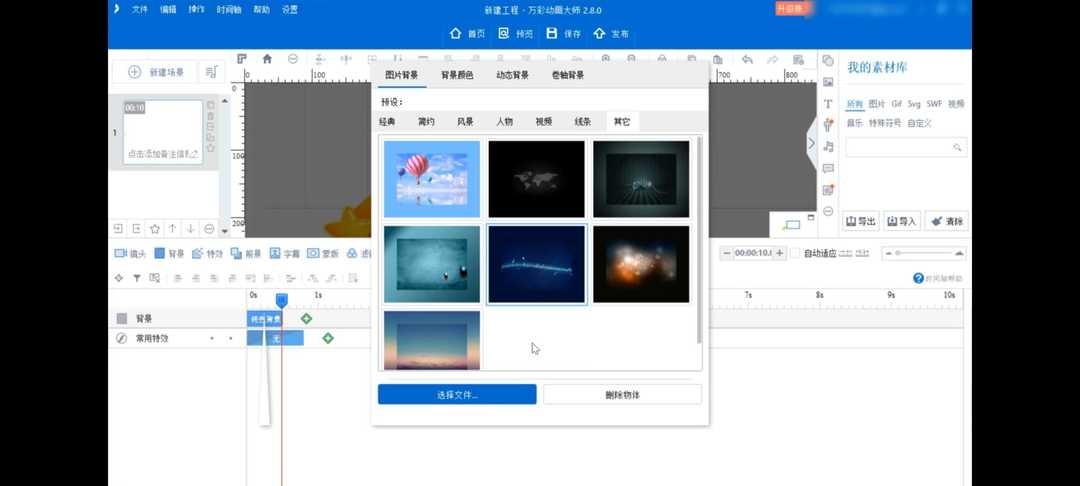Click the filter funnel icon above timeline
This screenshot has height=486, width=1080.
tap(137, 278)
